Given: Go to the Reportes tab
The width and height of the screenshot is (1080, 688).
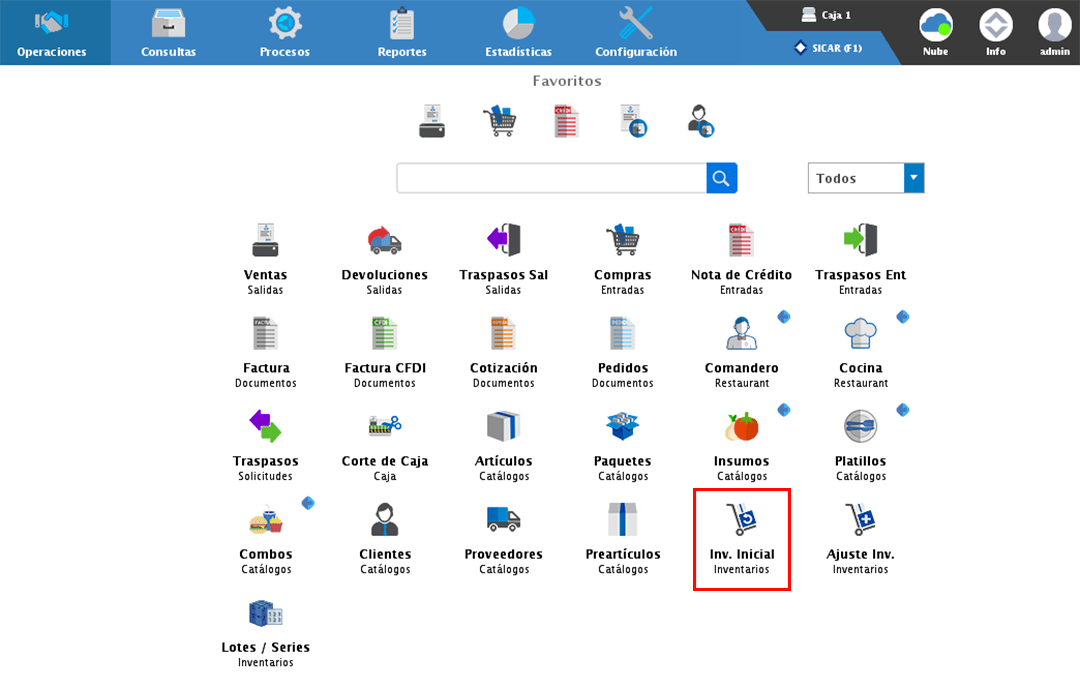Looking at the screenshot, I should point(402,32).
